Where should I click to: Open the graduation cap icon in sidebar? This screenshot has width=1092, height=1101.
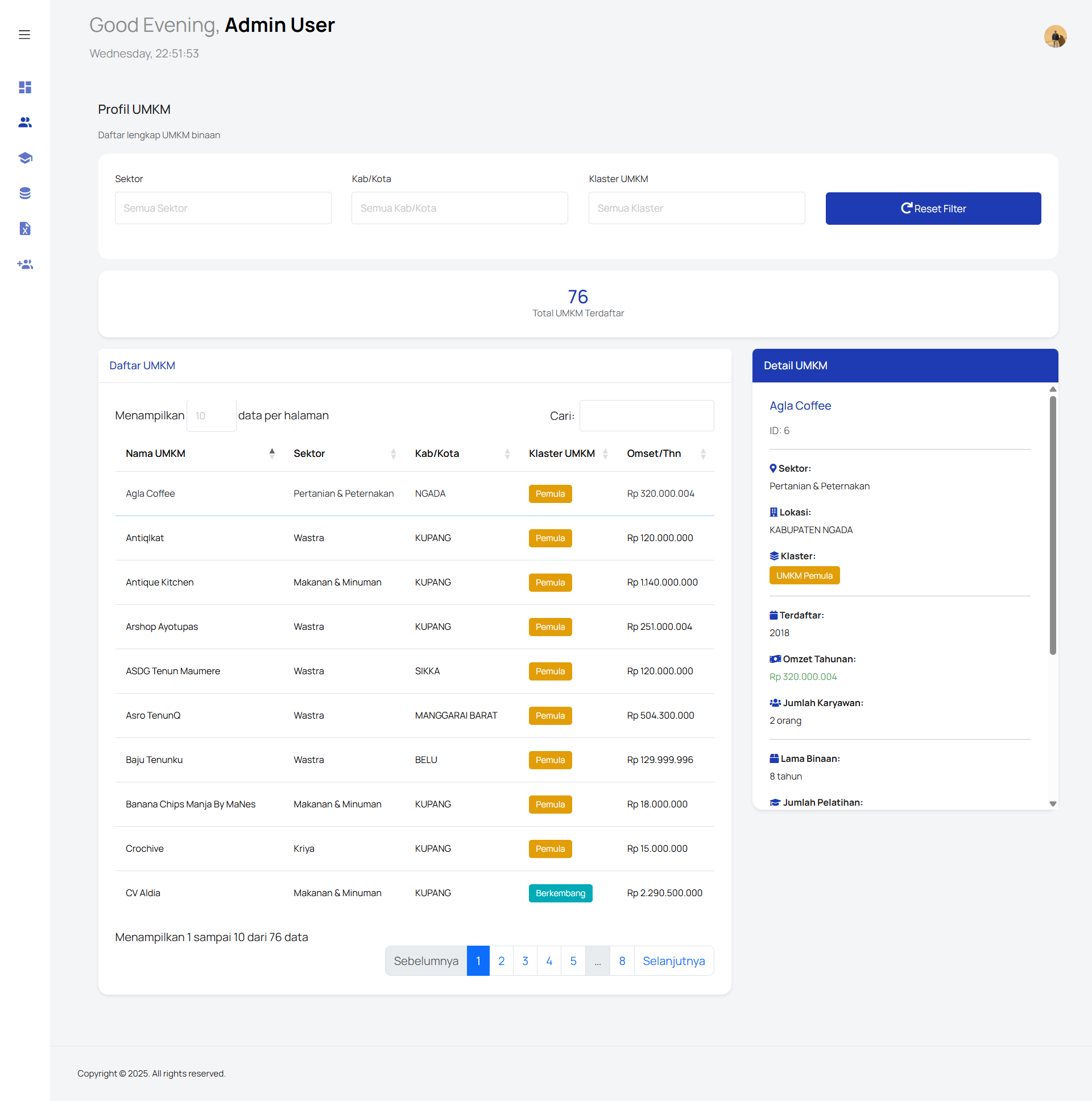tap(24, 158)
